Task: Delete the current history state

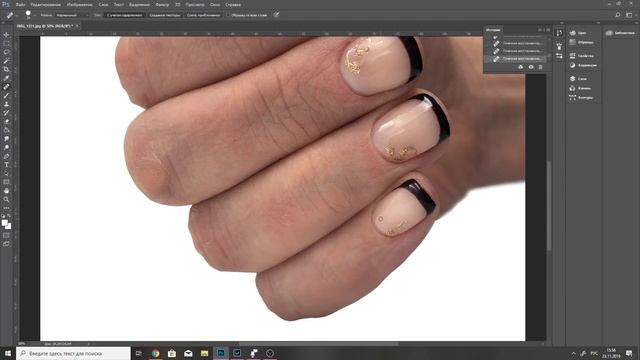Action: point(541,67)
